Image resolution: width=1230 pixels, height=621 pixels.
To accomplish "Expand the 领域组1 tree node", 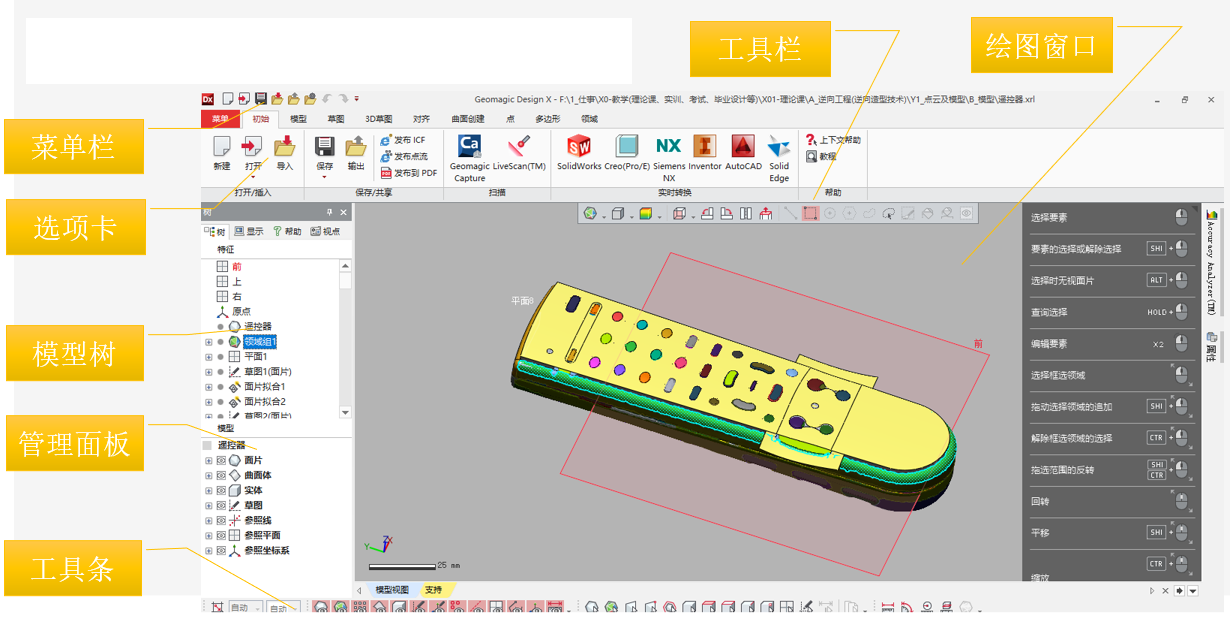I will coord(209,341).
